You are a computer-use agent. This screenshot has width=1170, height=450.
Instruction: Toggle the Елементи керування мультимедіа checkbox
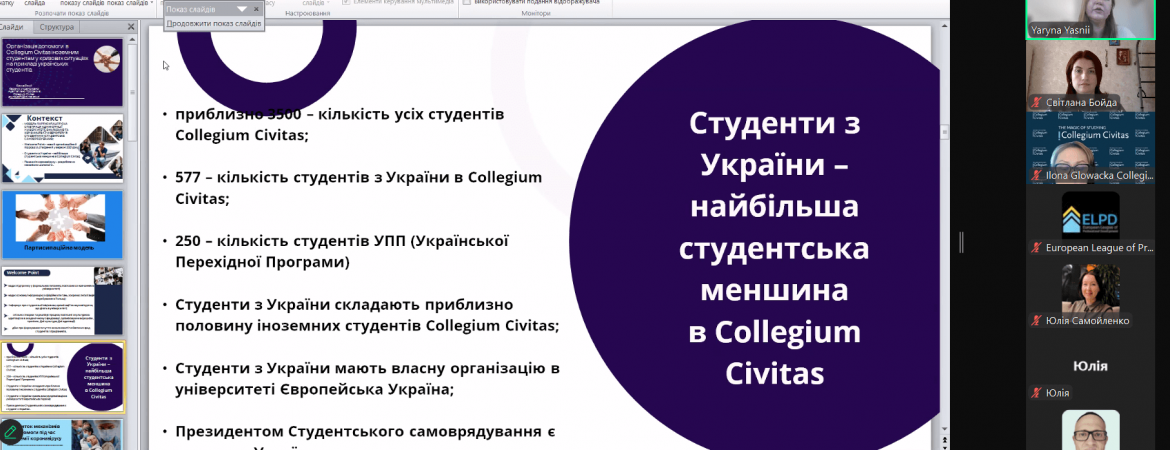coord(346,2)
